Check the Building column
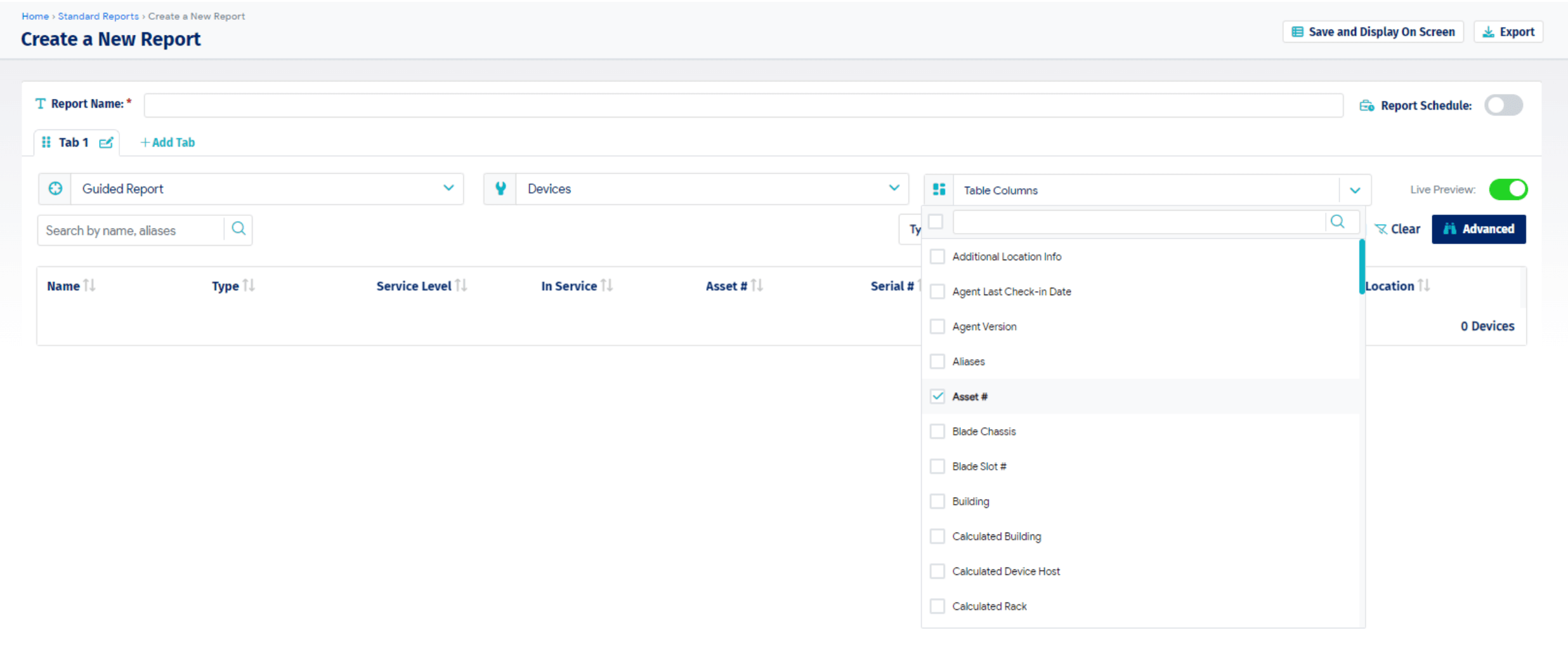 (x=937, y=501)
